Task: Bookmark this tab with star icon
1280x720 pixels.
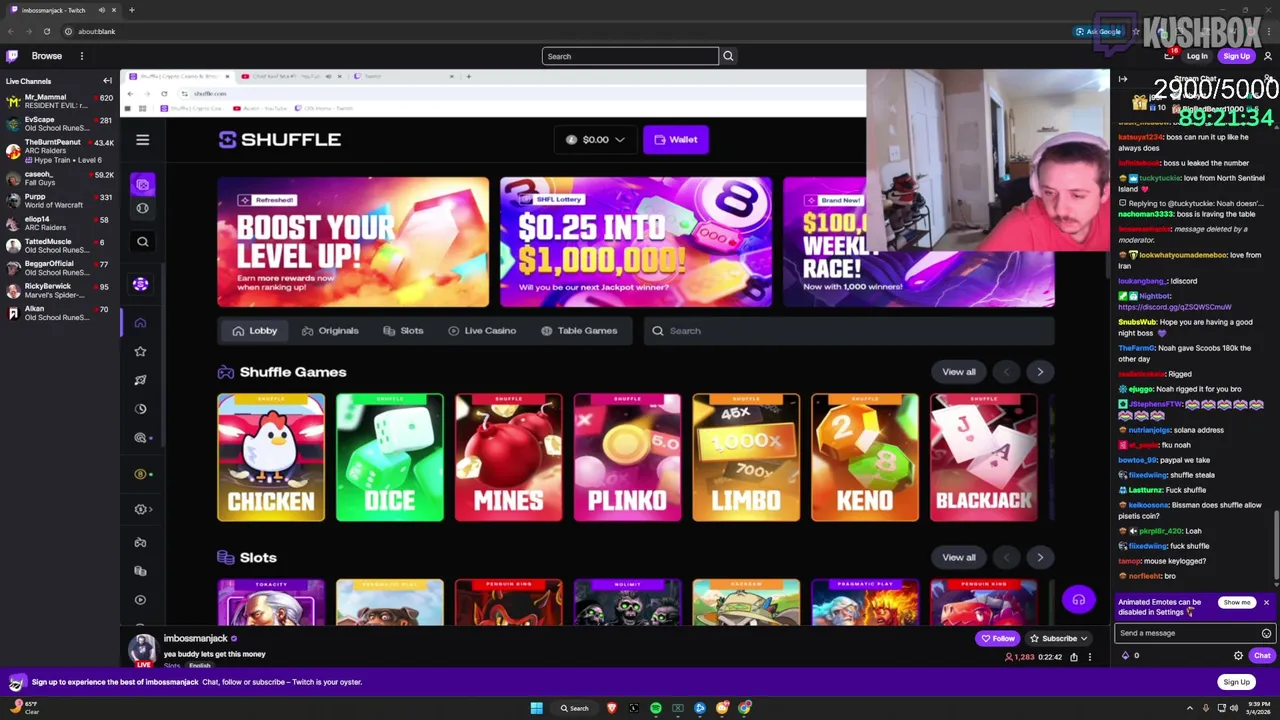Action: [x=1136, y=31]
